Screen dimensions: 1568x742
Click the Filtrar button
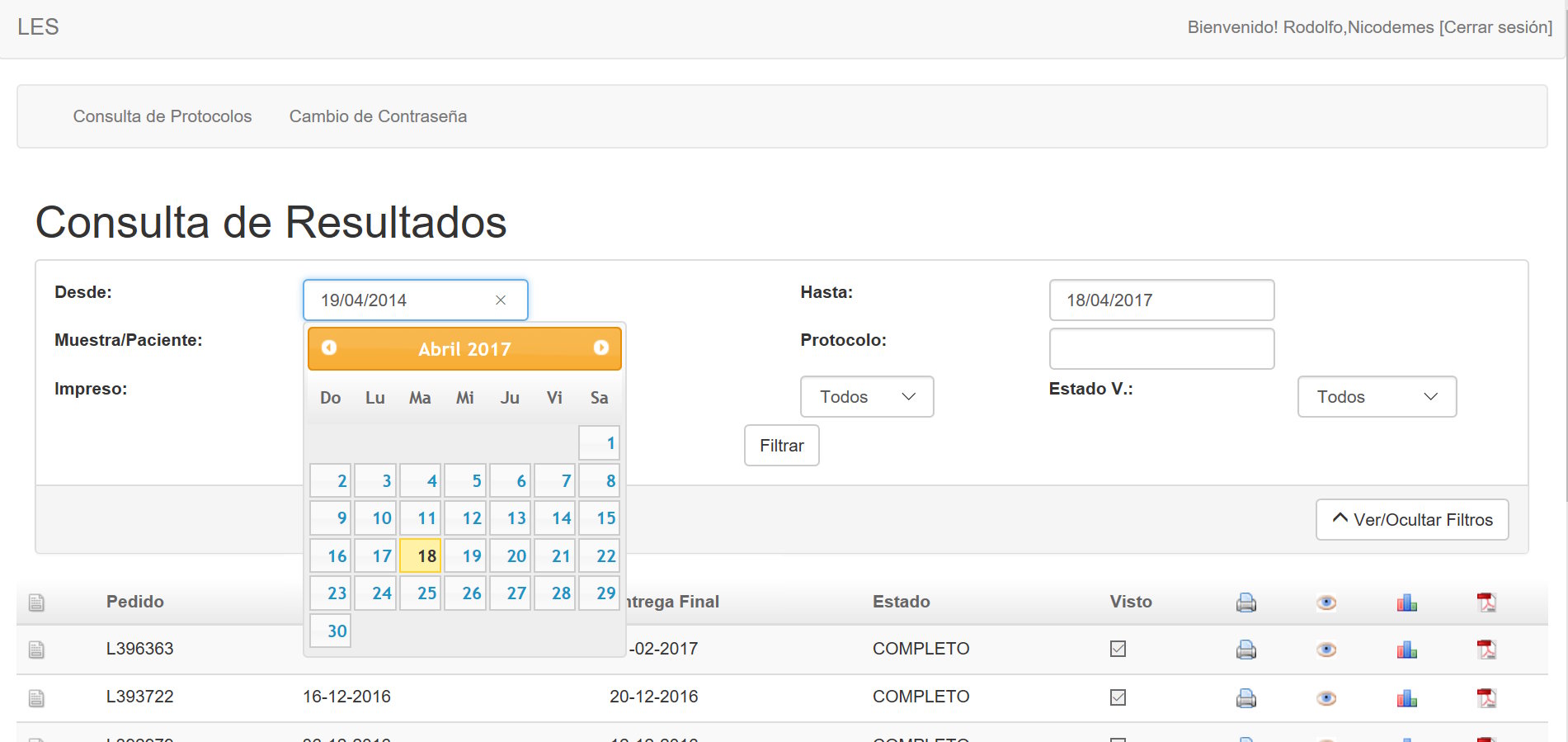coord(781,446)
